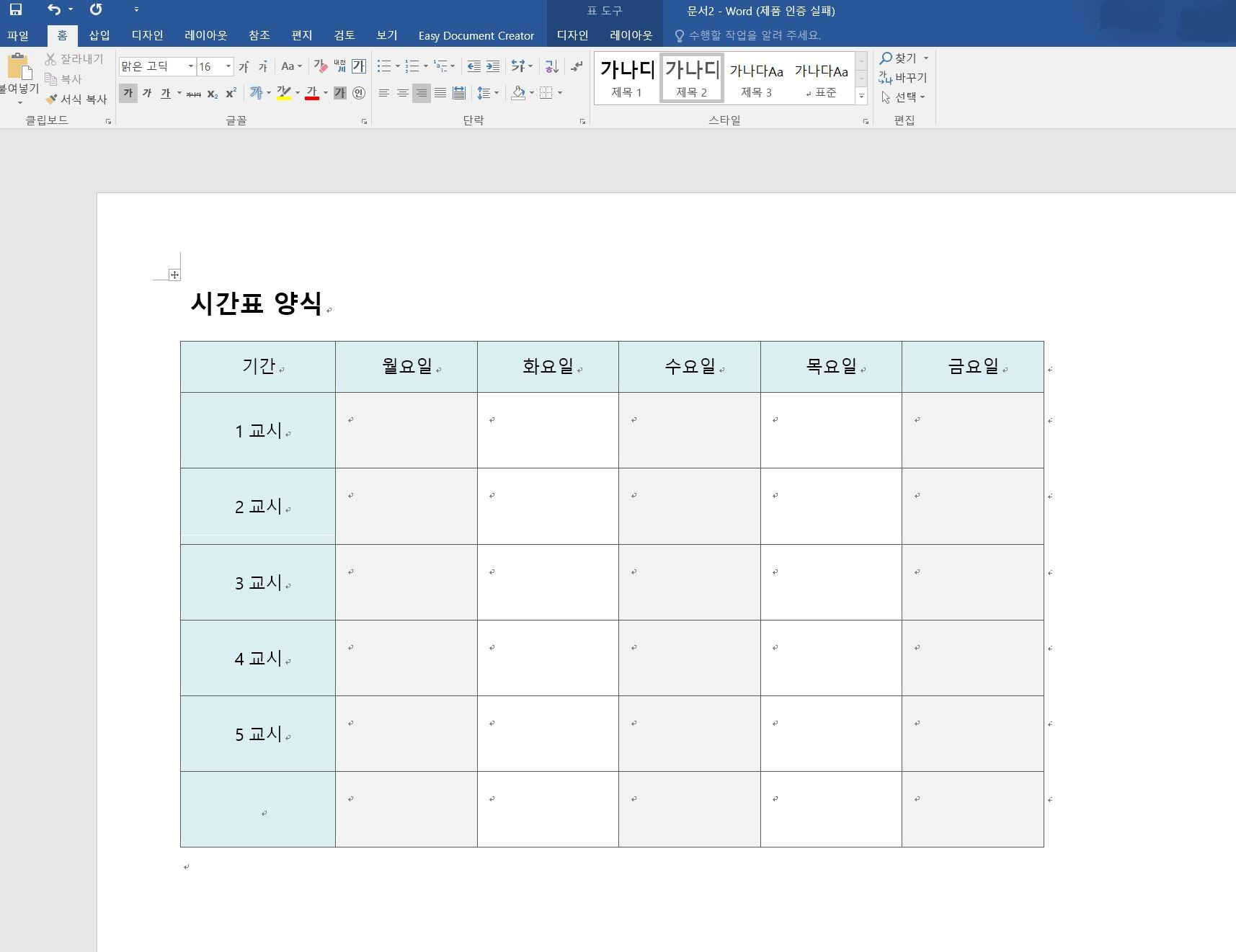Image resolution: width=1236 pixels, height=952 pixels.
Task: Click the shading paint bucket icon
Action: point(517,93)
